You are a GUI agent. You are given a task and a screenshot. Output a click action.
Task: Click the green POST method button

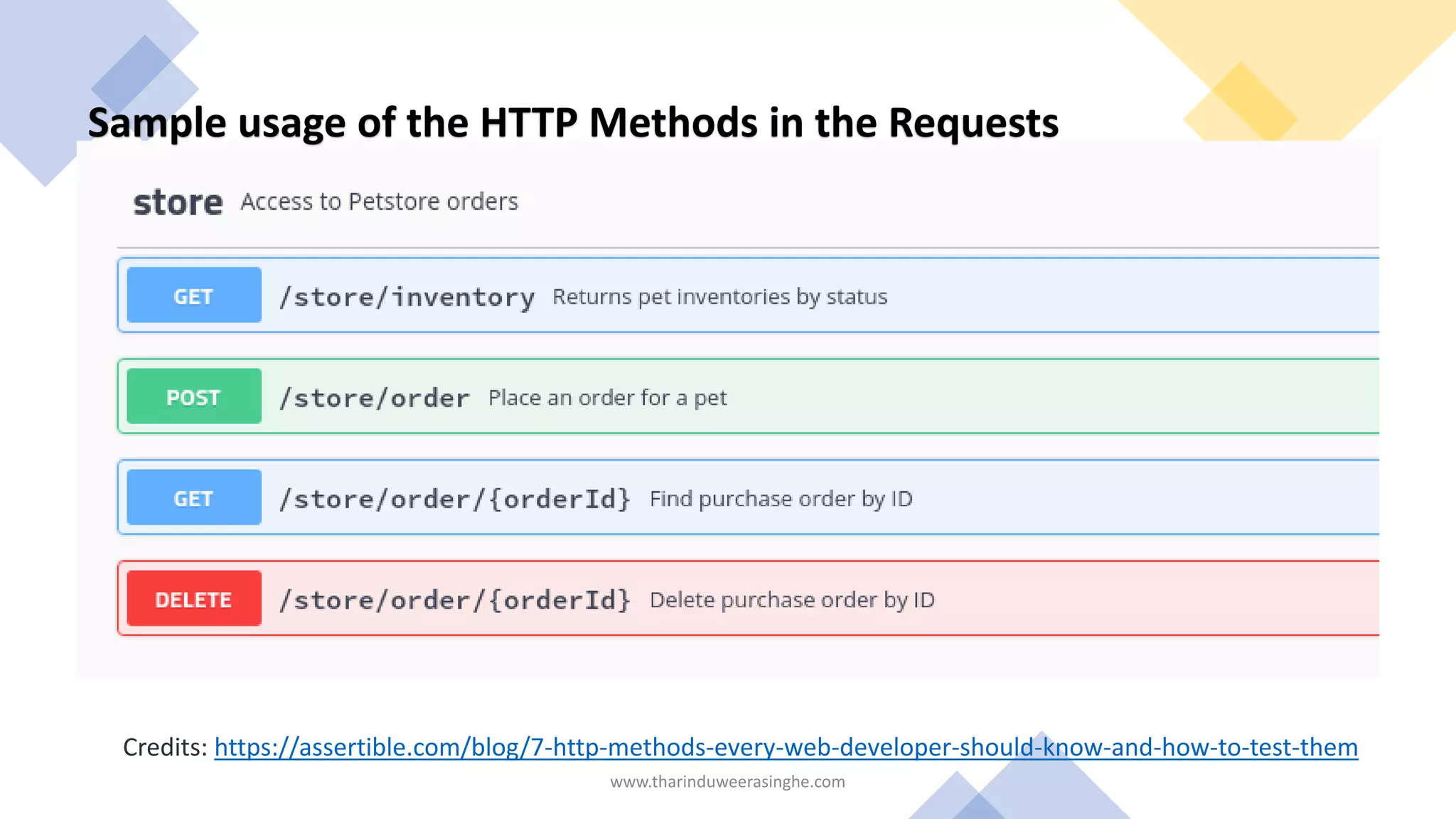pos(193,396)
